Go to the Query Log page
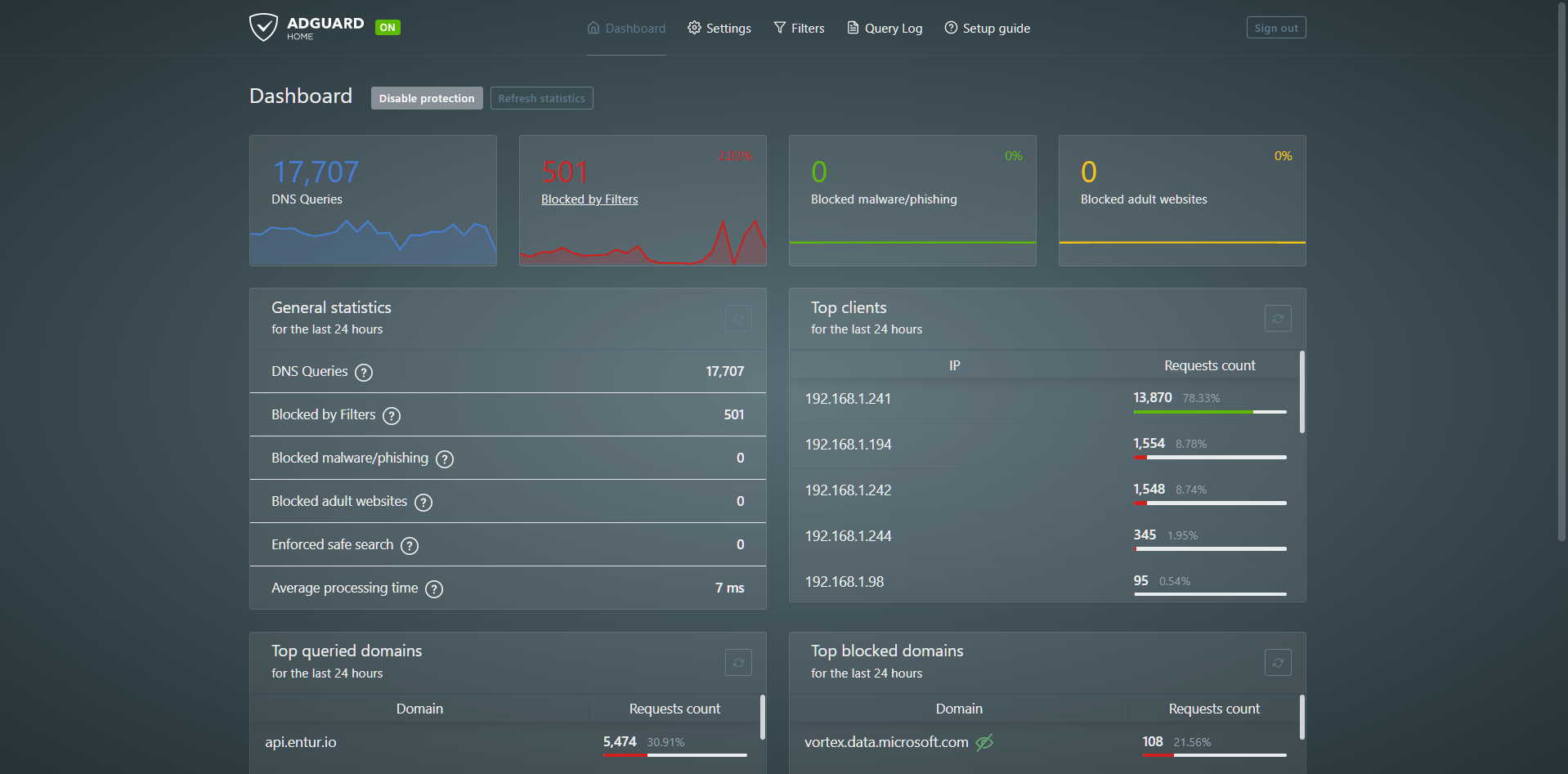Image resolution: width=1568 pixels, height=774 pixels. point(885,29)
